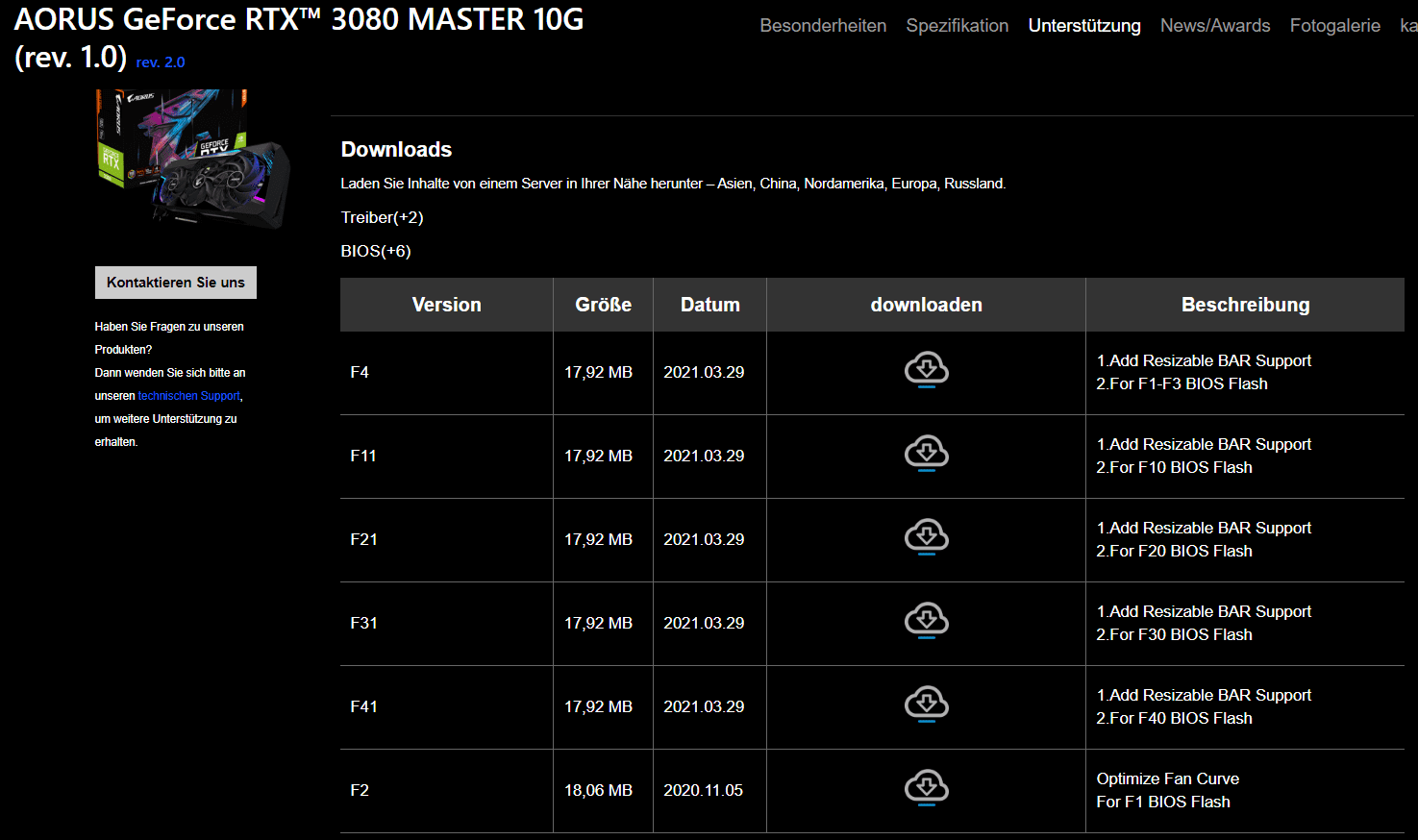Click the For F10 BIOS Flash text
Screen dimensions: 1418x840
pos(1174,467)
